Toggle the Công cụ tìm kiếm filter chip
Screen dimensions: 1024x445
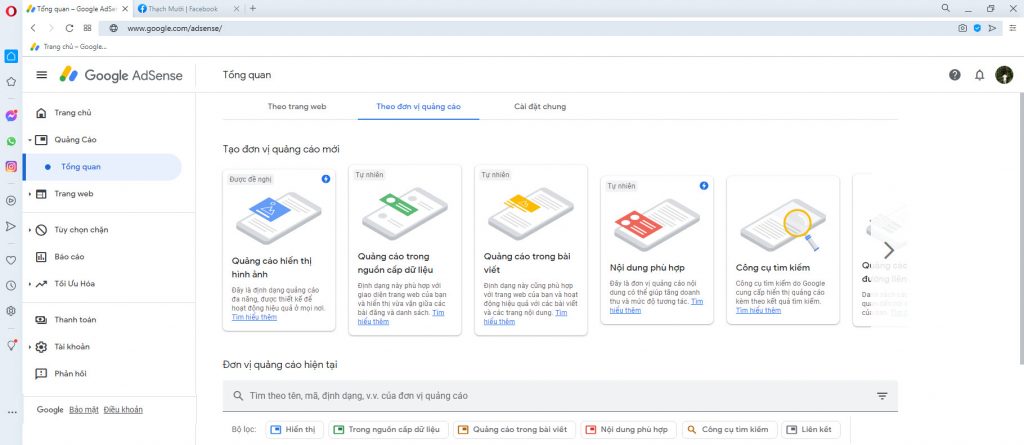[x=727, y=430]
